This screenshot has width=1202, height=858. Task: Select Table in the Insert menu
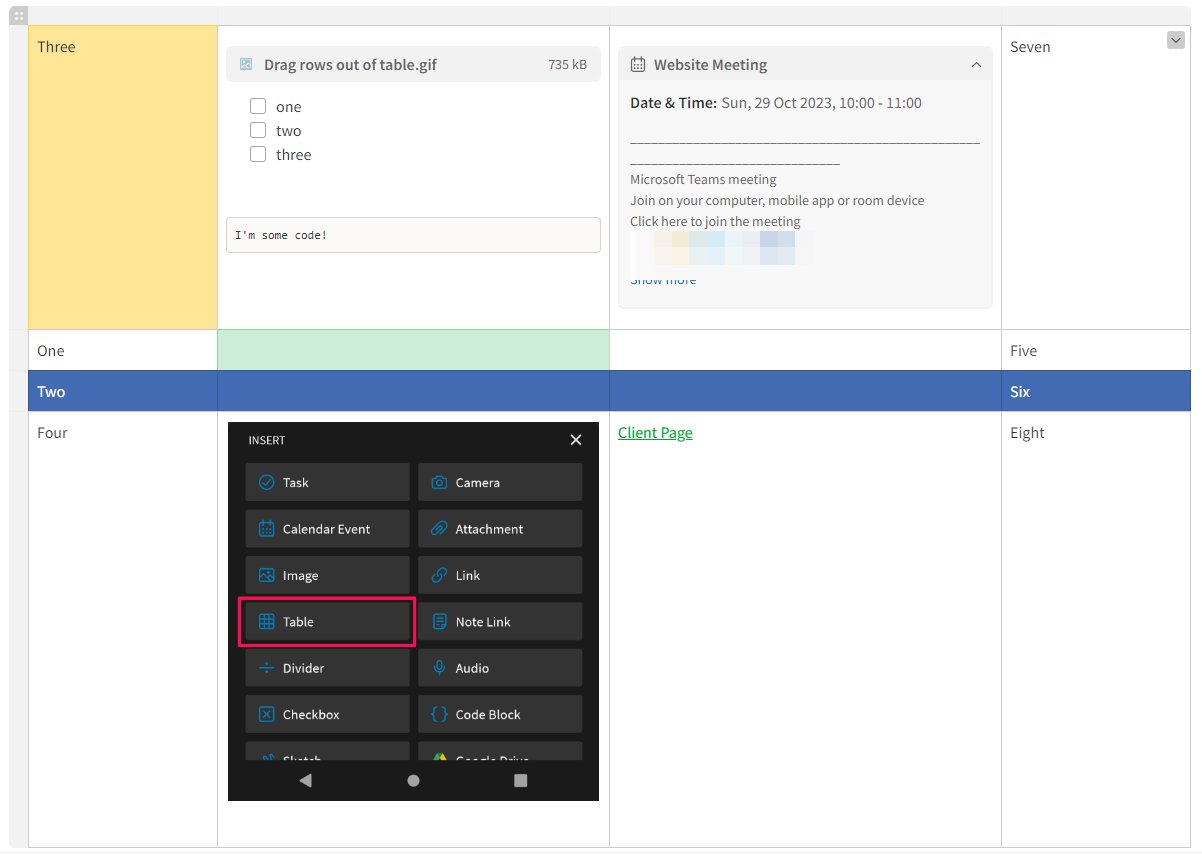[327, 621]
